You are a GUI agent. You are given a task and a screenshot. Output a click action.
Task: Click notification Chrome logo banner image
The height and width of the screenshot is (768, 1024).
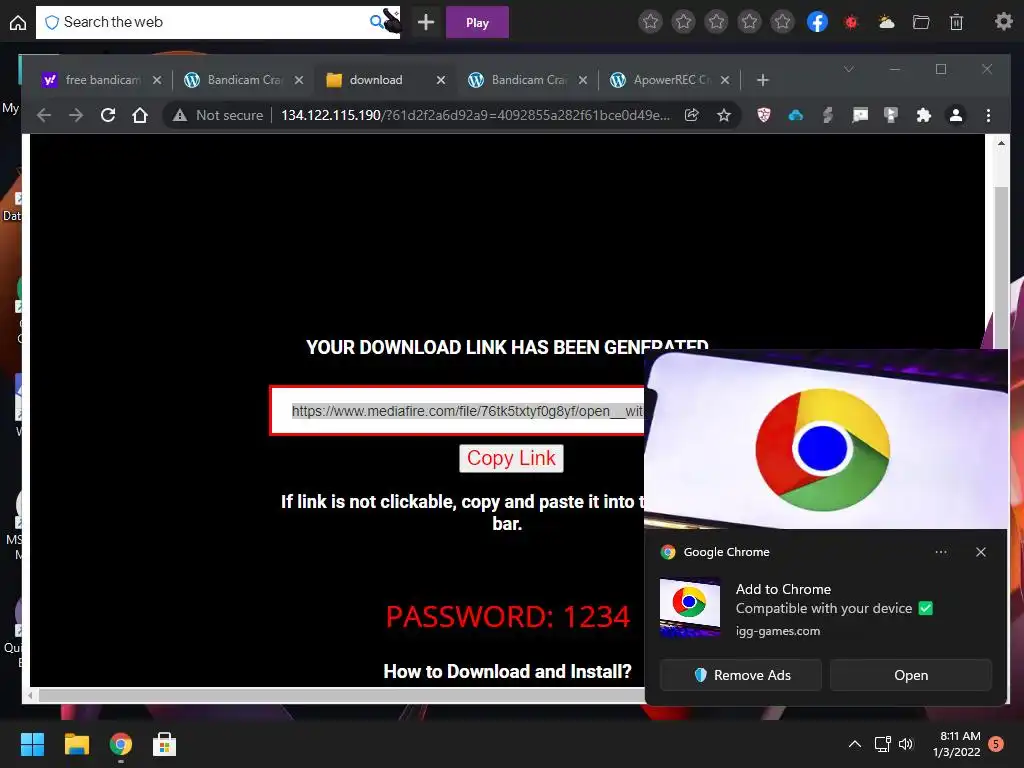point(825,440)
